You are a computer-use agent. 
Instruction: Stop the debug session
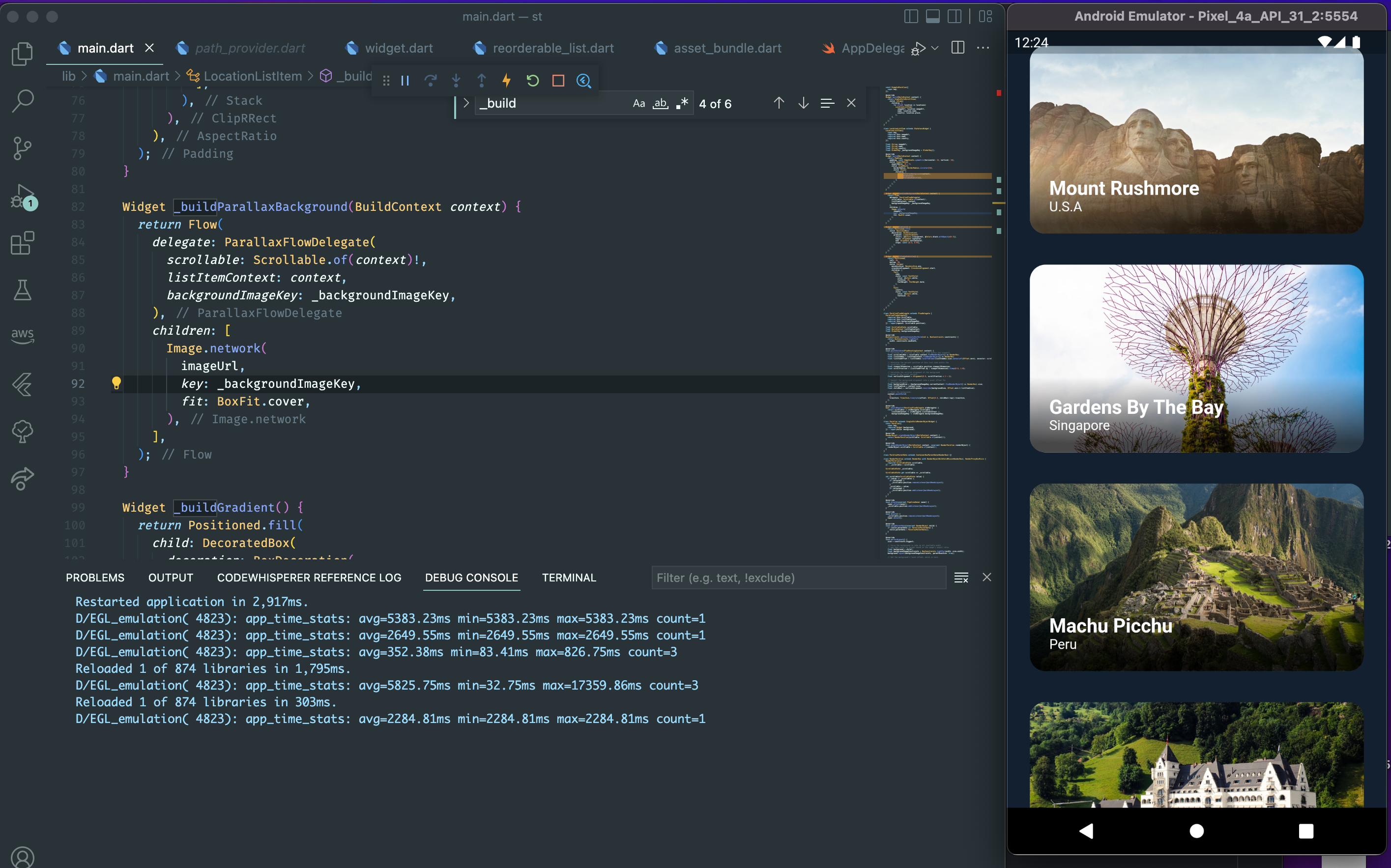(558, 81)
